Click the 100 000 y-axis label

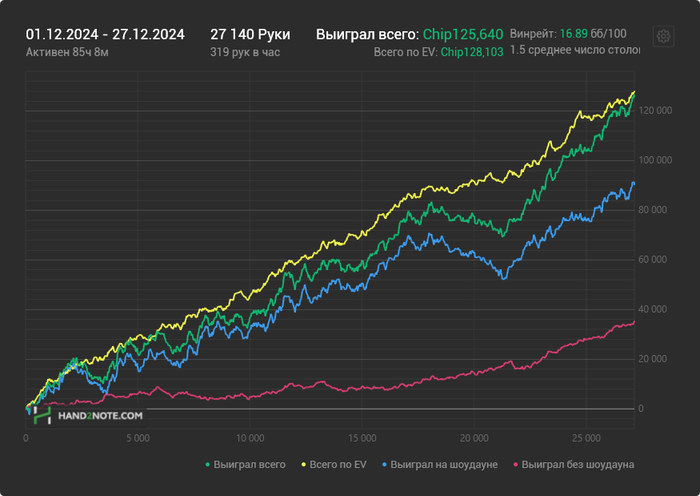point(655,160)
